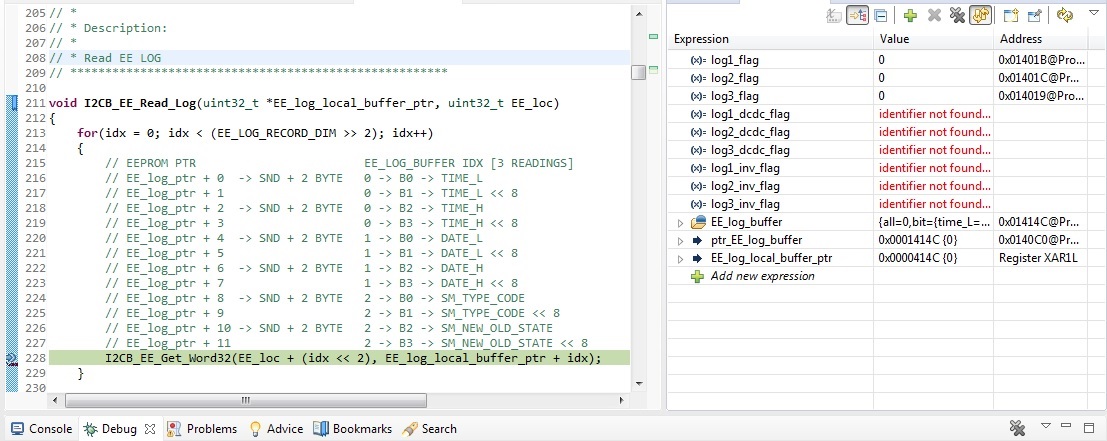1107x441 pixels.
Task: Toggle Show Logical Structure button
Action: click(x=857, y=15)
